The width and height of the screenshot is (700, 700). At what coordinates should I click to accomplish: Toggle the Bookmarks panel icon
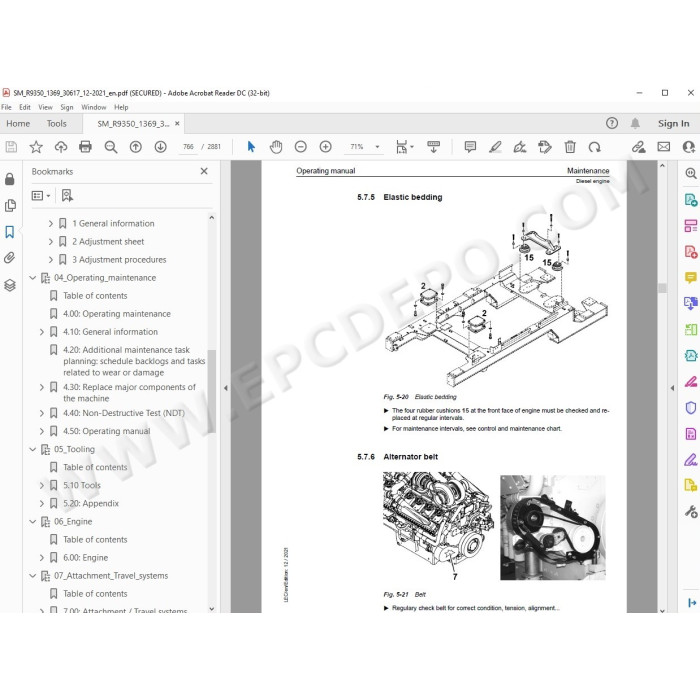tap(10, 232)
